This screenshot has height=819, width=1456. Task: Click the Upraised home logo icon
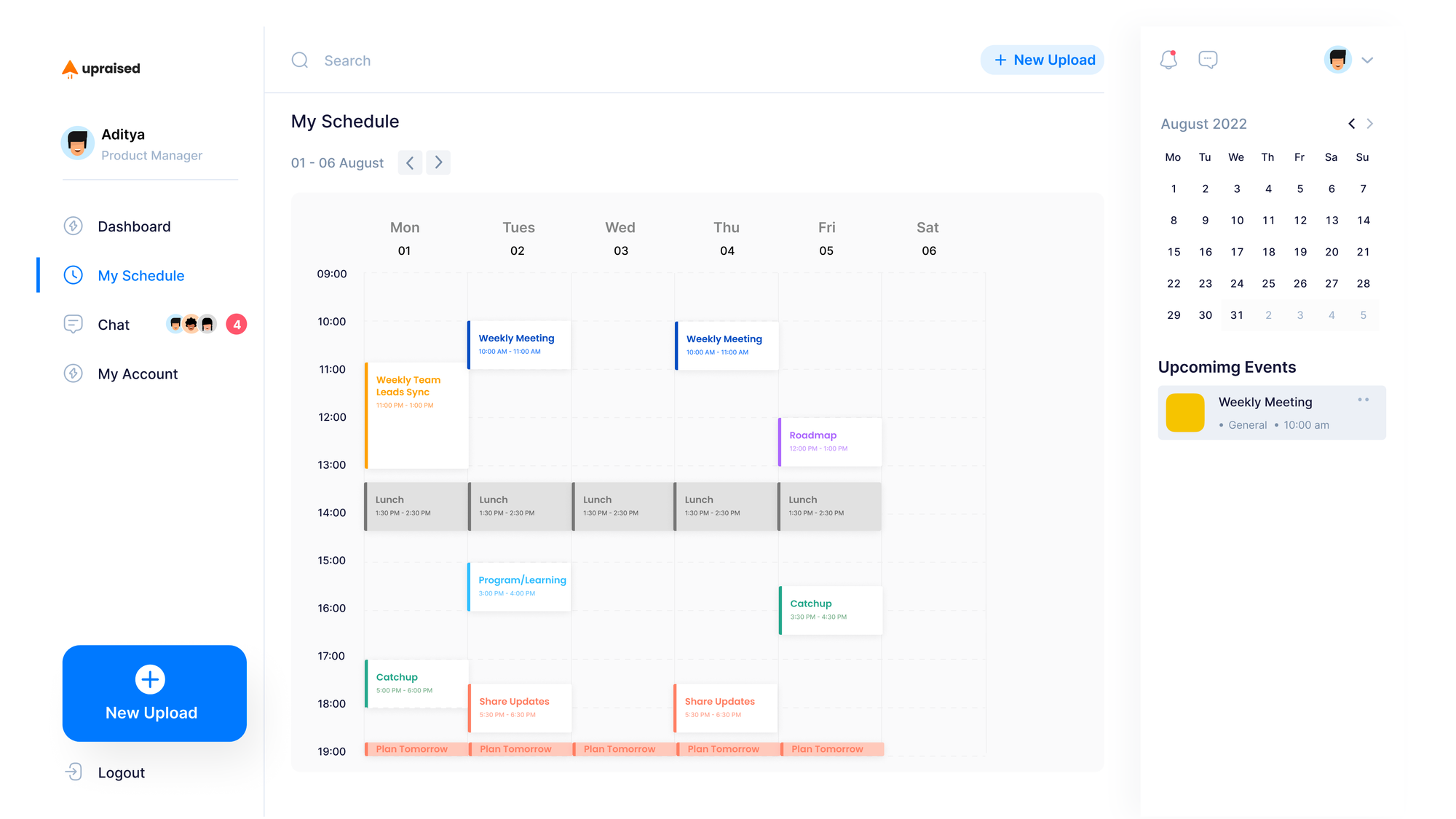(x=72, y=67)
